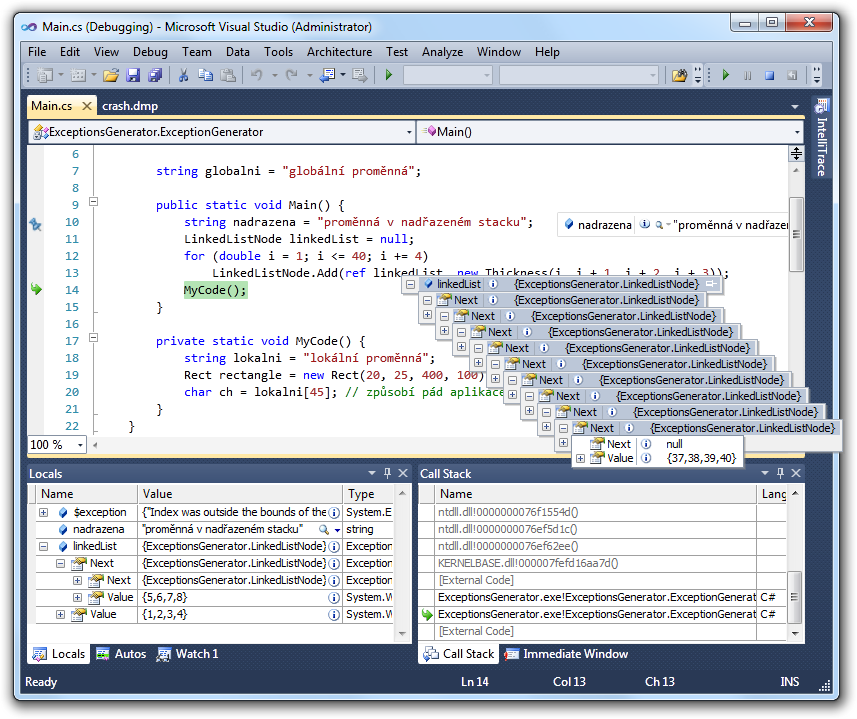This screenshot has width=857, height=719.
Task: Click the Break All pause icon
Action: pos(747,75)
